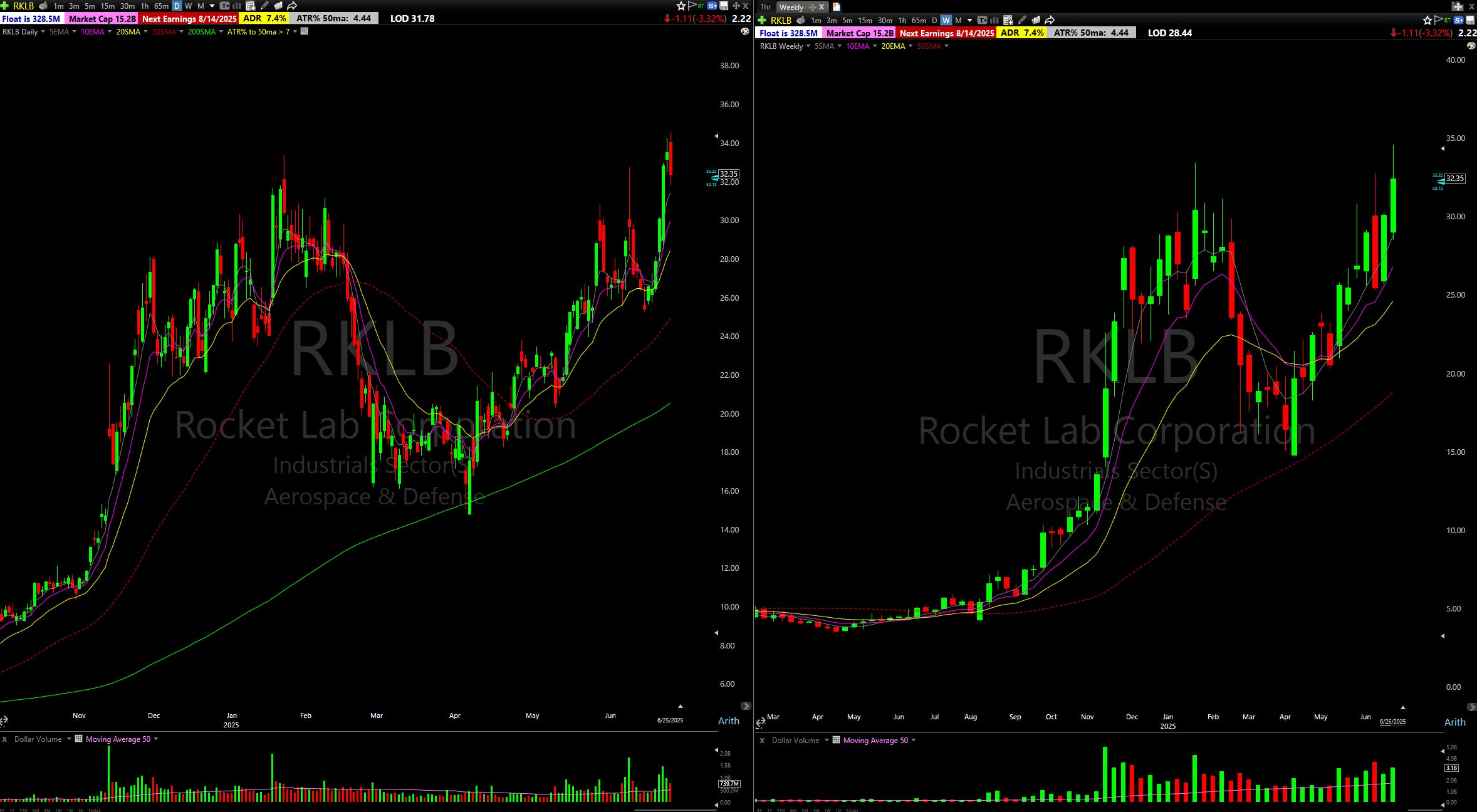
Task: Switch to the 1hr tab
Action: pyautogui.click(x=765, y=7)
